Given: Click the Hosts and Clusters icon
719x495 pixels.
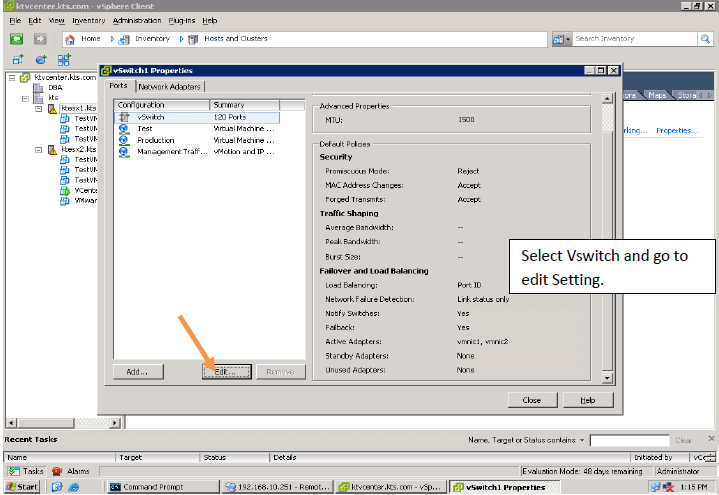Looking at the screenshot, I should click(x=193, y=40).
